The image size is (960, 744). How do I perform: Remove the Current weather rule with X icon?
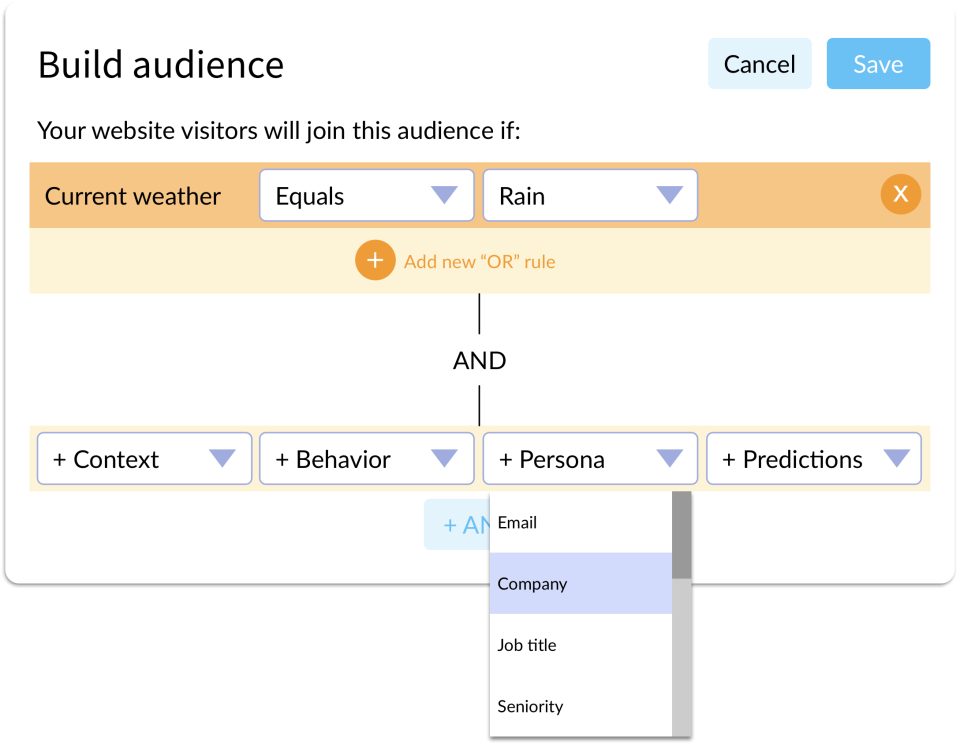coord(900,195)
